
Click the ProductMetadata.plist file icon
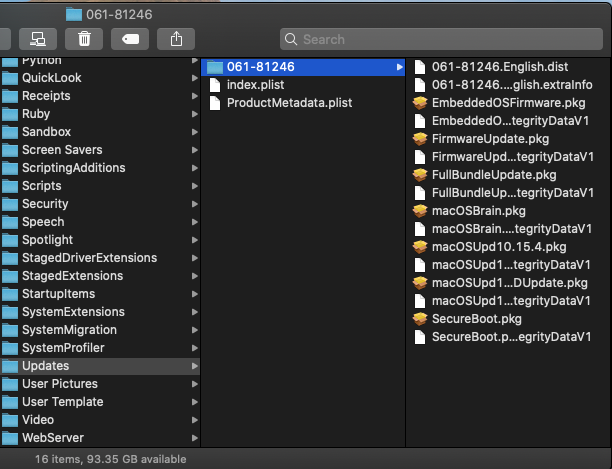215,103
